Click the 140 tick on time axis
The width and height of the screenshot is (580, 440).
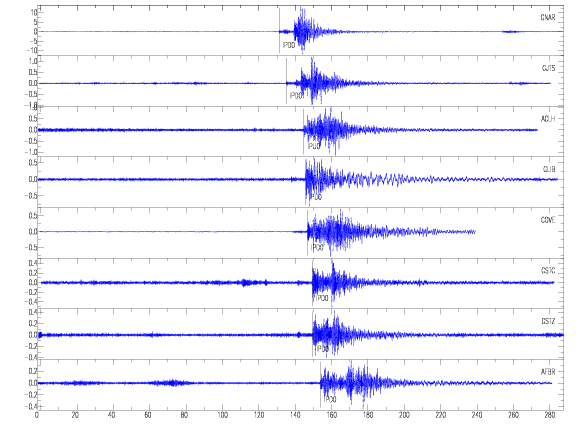tap(295, 415)
